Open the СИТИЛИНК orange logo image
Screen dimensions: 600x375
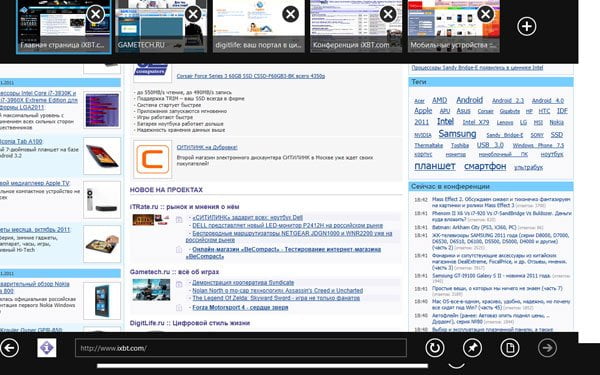click(153, 159)
